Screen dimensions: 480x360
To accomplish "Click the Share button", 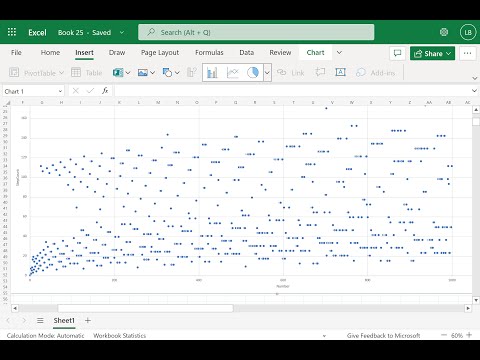I will 432,53.
